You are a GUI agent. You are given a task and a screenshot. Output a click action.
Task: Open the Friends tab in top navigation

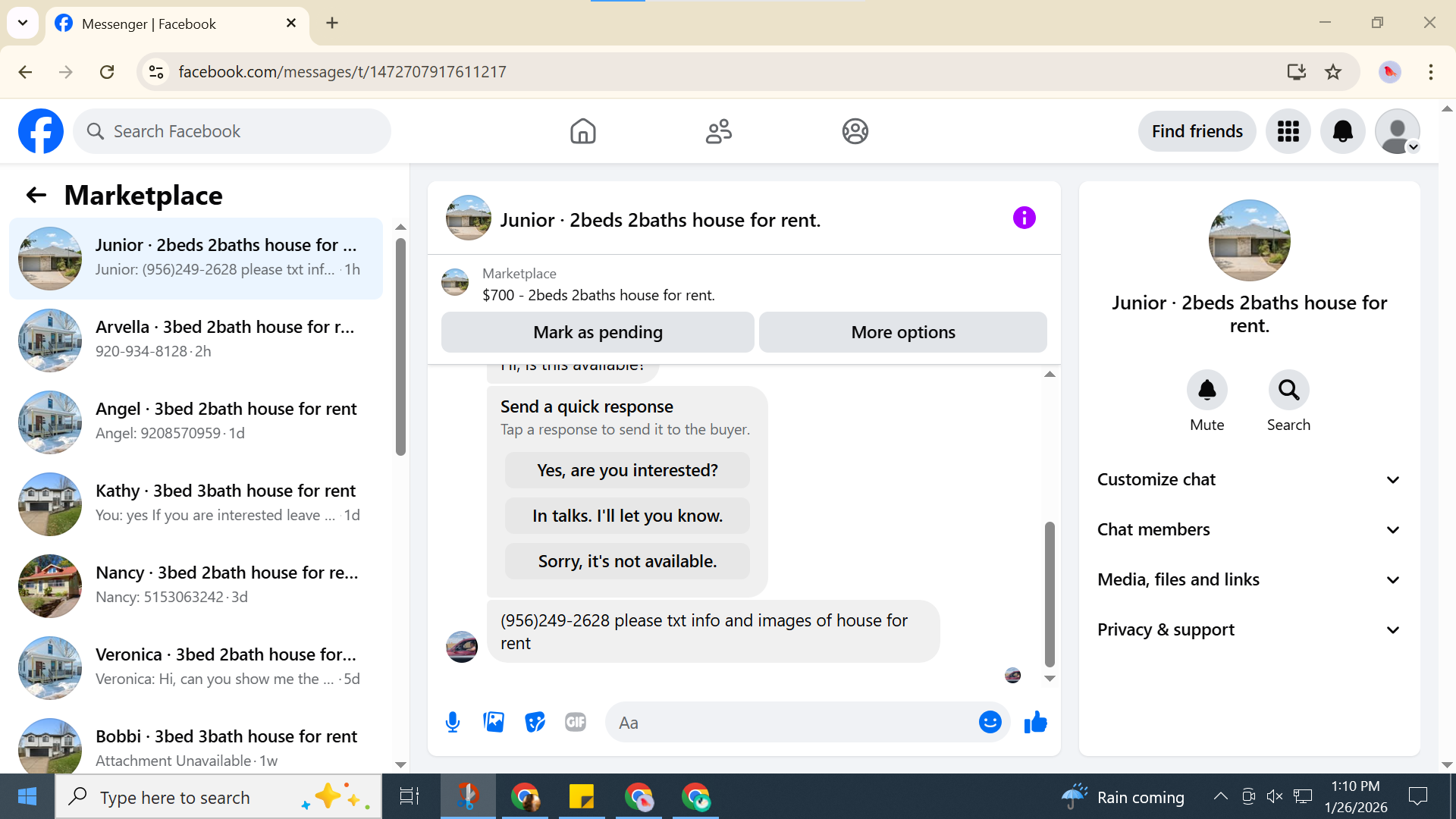718,131
